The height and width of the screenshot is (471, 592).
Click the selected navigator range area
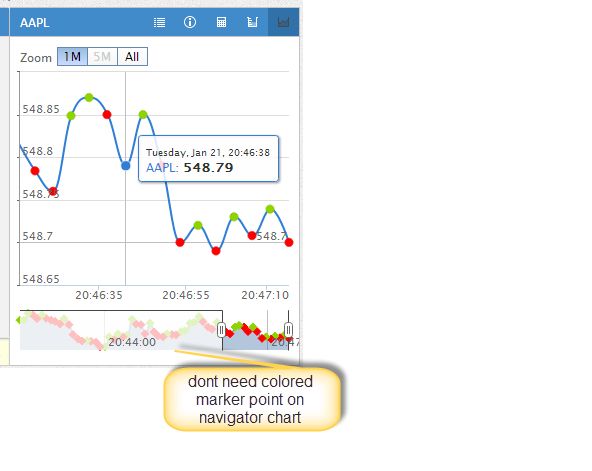click(255, 330)
